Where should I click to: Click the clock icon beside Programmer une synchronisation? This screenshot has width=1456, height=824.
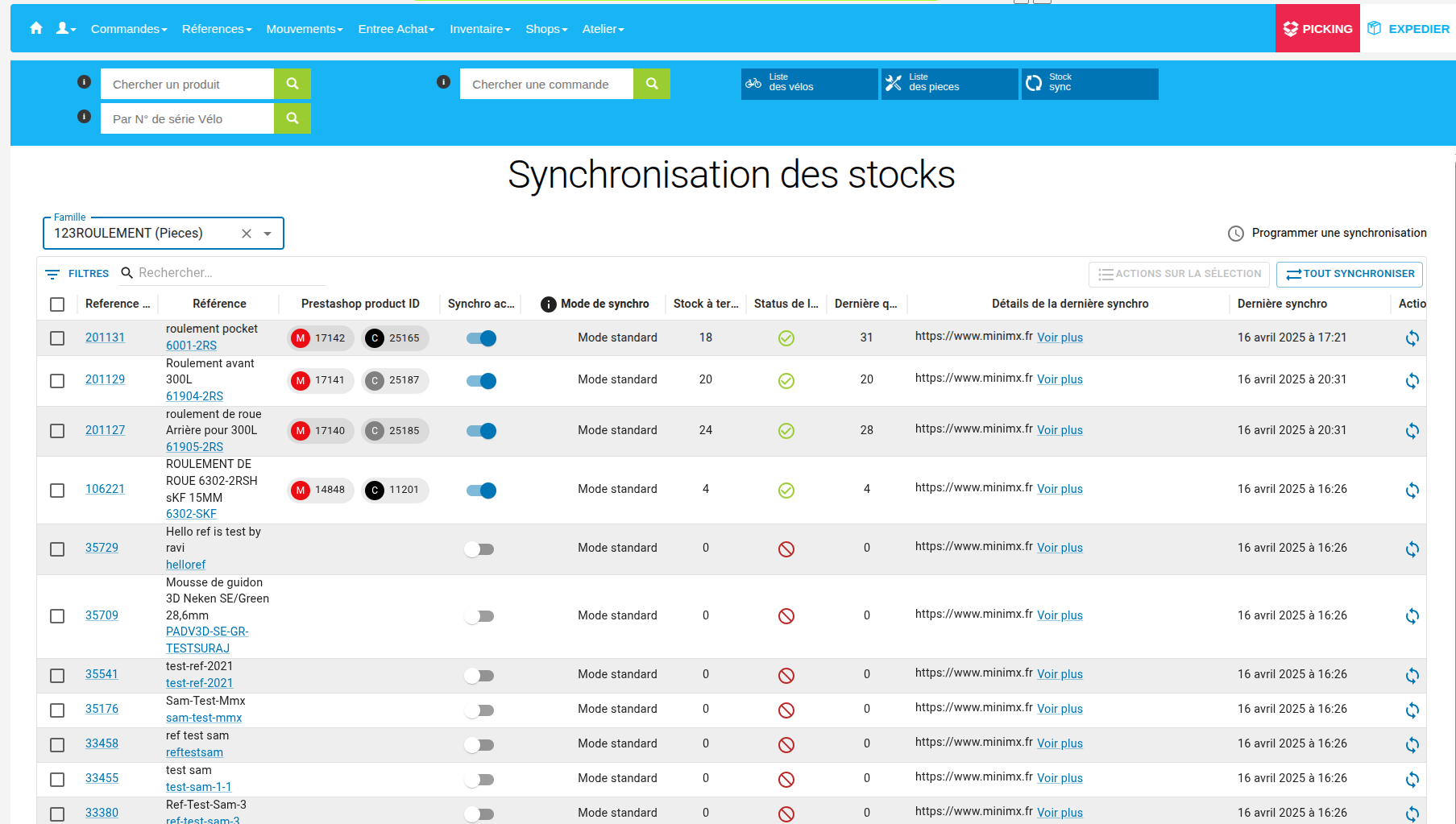coord(1236,234)
